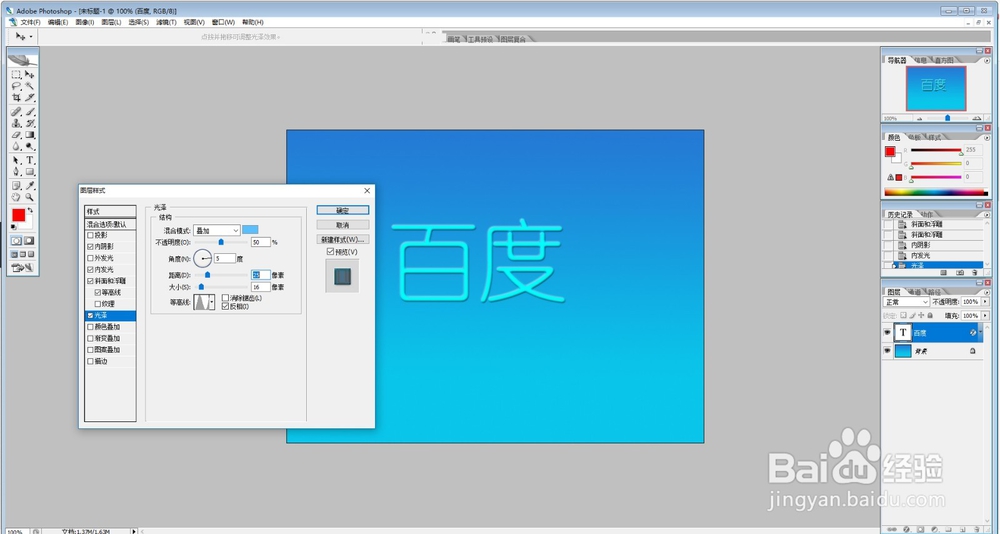Viewport: 1000px width, 534px height.
Task: Open the 等高线 contour picker arrow
Action: click(212, 302)
